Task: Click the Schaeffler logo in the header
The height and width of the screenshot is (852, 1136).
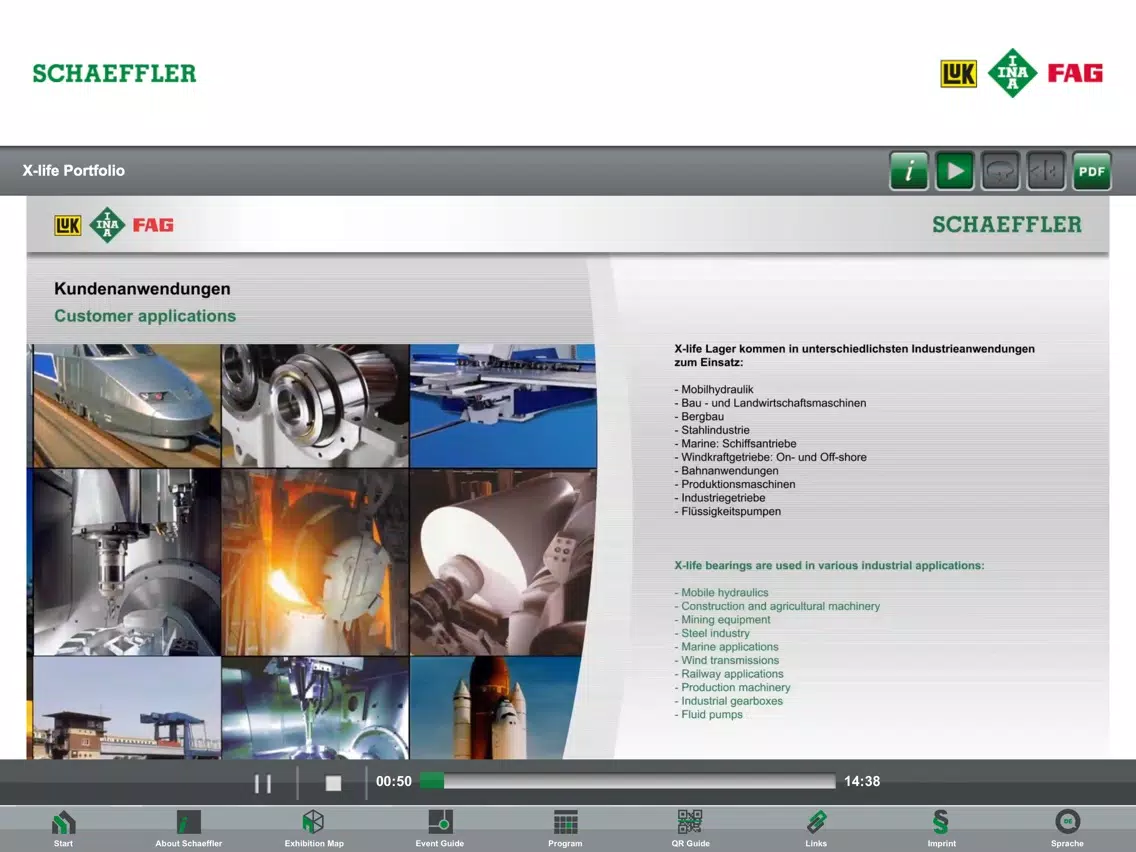Action: coord(114,73)
